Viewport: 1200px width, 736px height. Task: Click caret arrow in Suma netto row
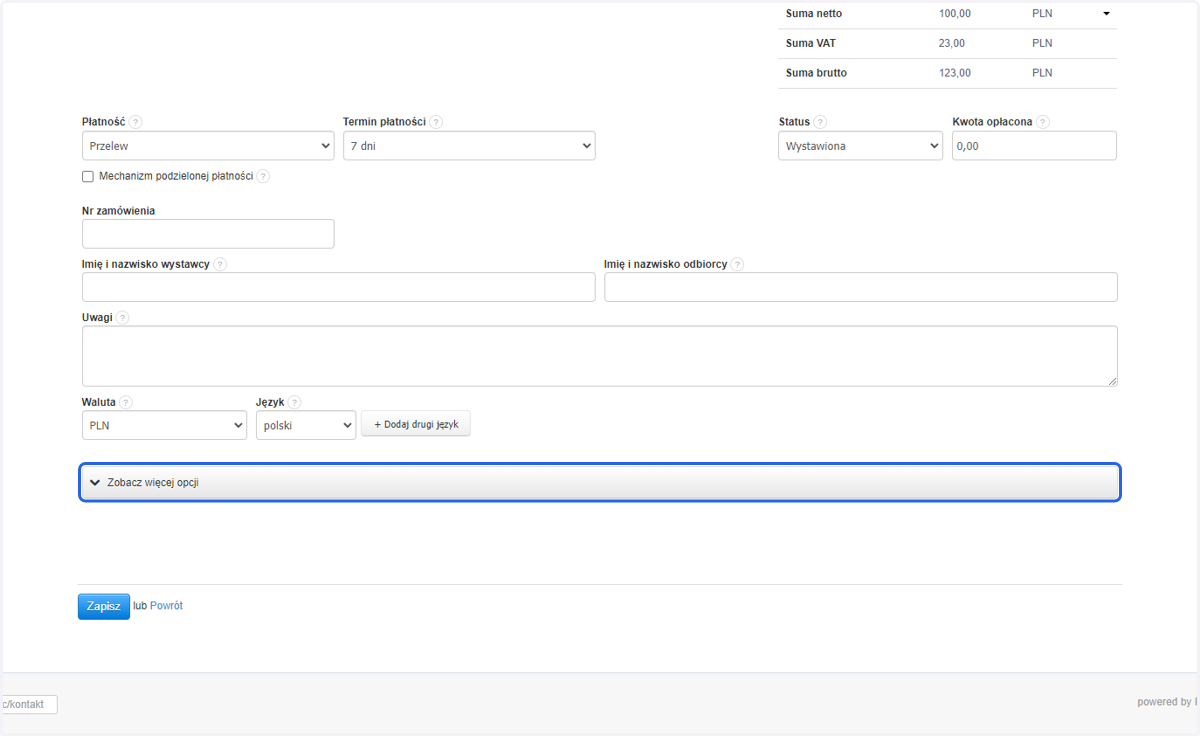(x=1106, y=14)
